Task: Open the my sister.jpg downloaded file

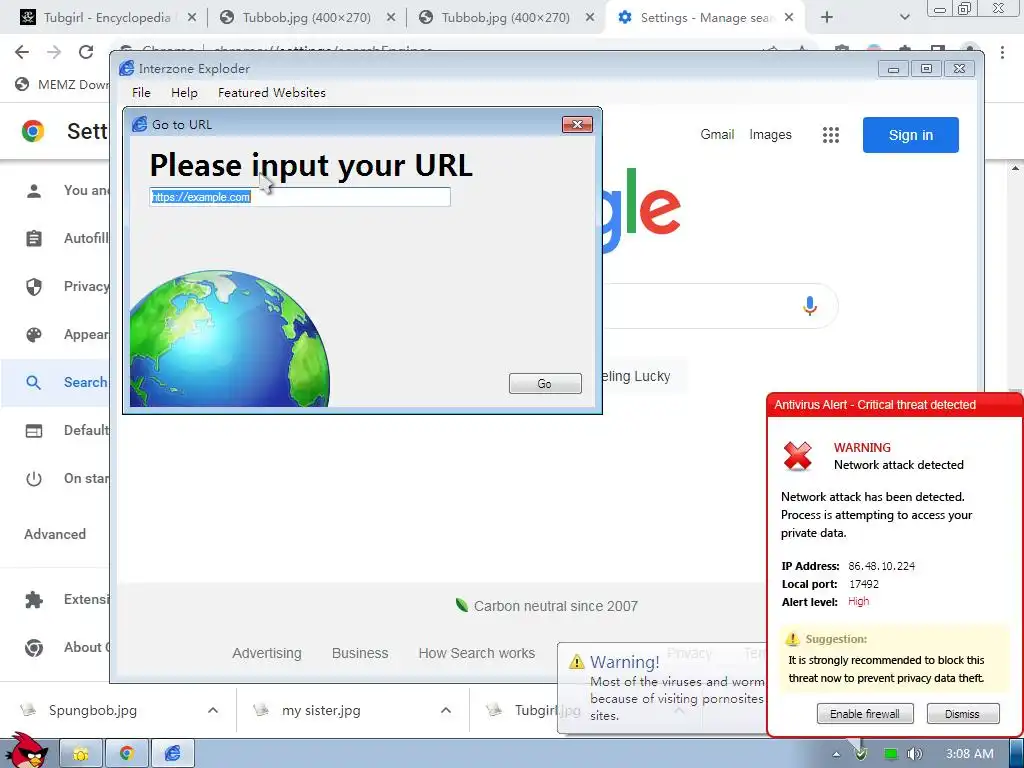Action: [321, 710]
